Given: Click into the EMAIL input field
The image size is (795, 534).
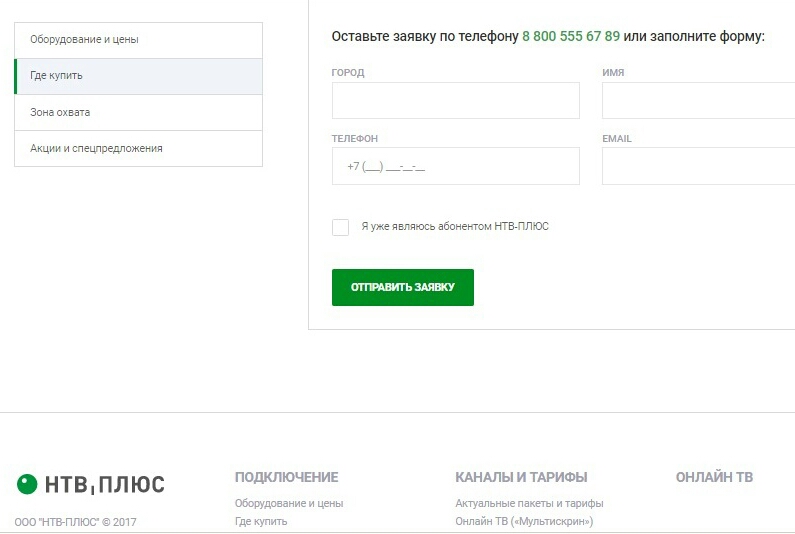Looking at the screenshot, I should (699, 166).
